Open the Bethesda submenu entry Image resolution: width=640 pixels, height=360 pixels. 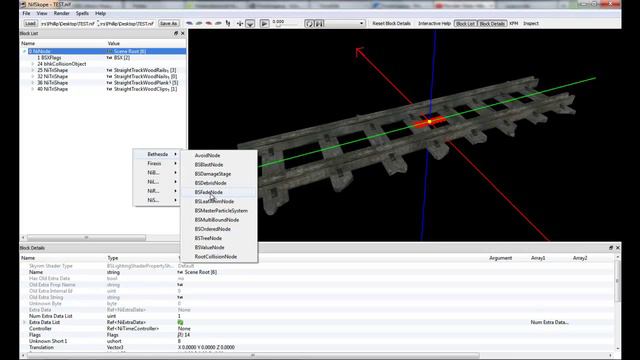coord(157,154)
